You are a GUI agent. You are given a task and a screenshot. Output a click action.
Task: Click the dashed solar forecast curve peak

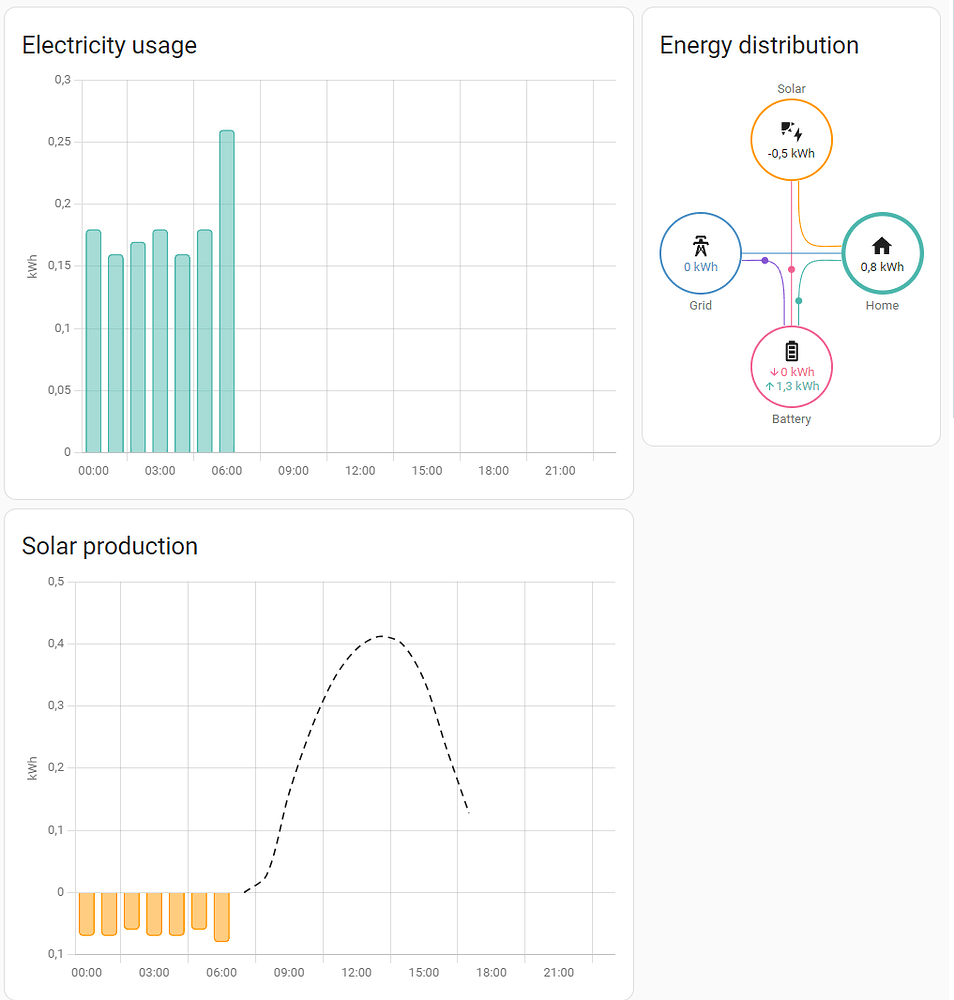coord(382,635)
